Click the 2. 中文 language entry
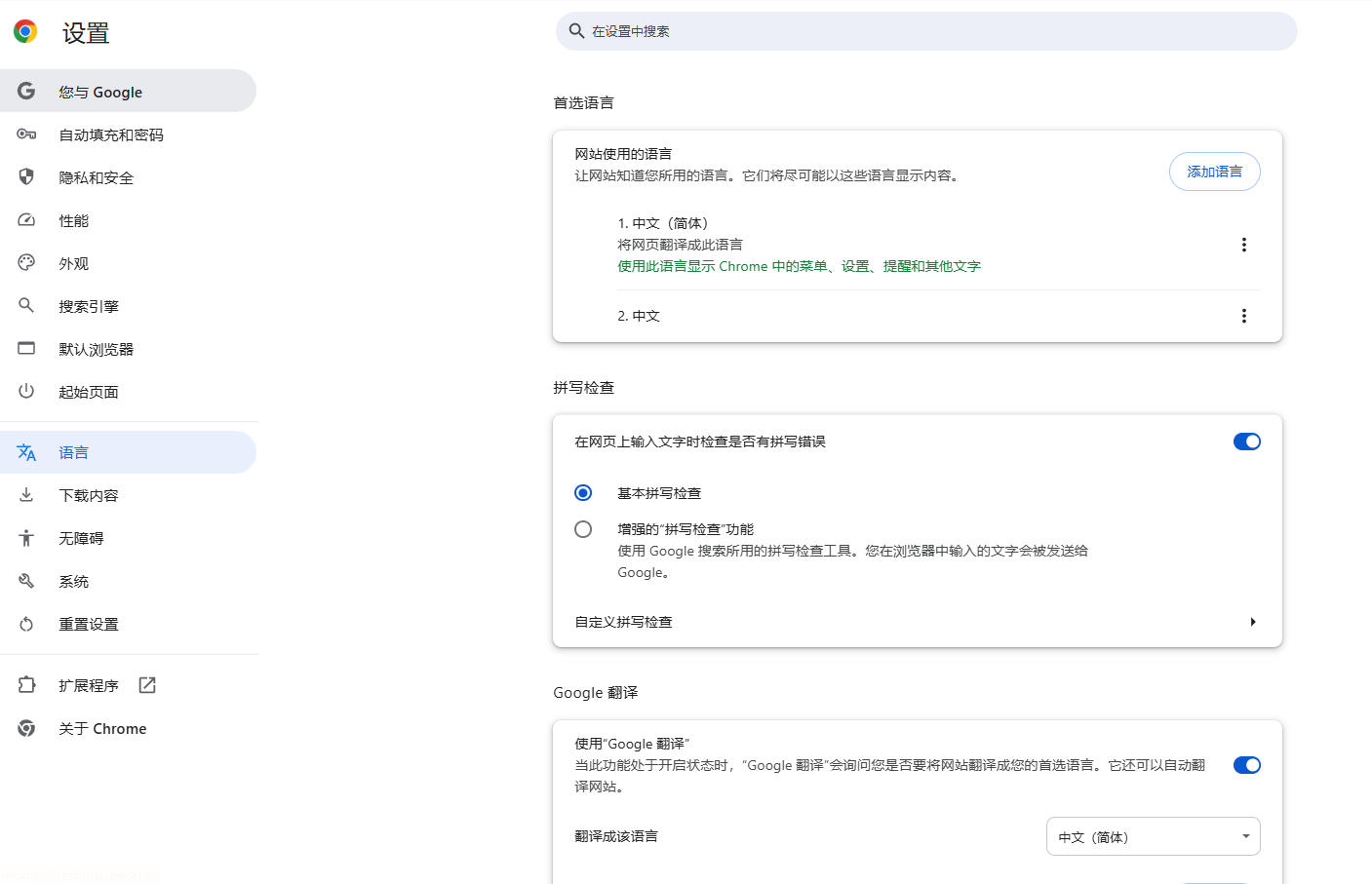The image size is (1372, 884). tap(639, 316)
